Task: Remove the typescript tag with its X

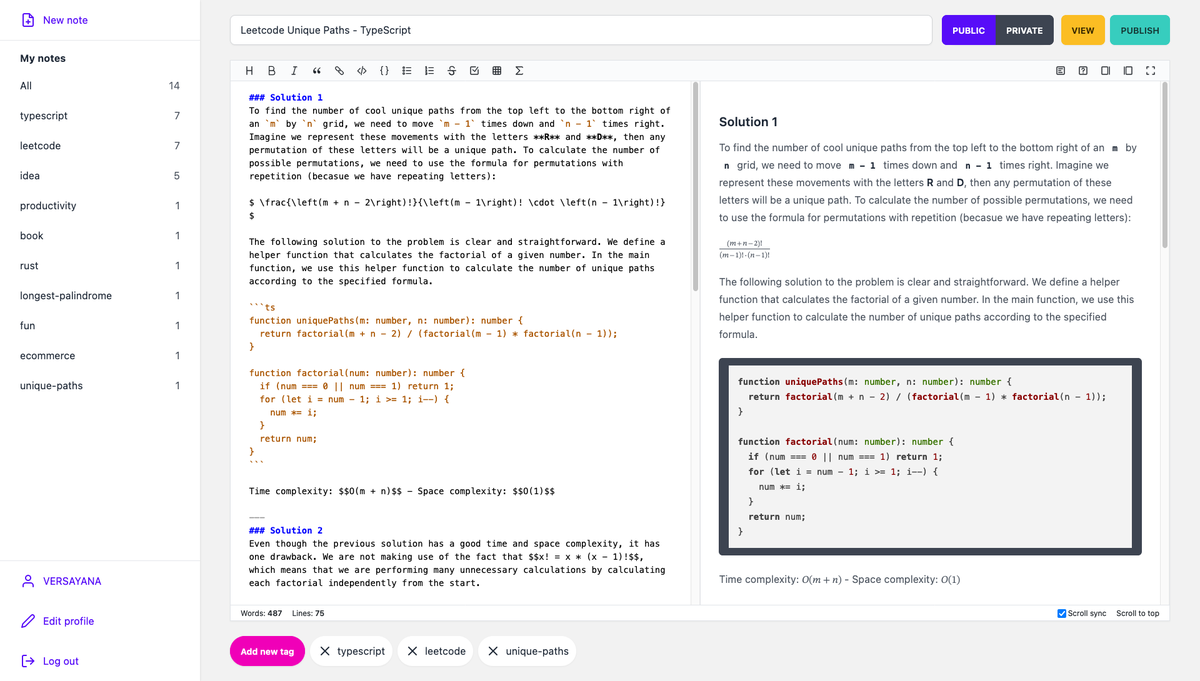Action: (x=325, y=651)
